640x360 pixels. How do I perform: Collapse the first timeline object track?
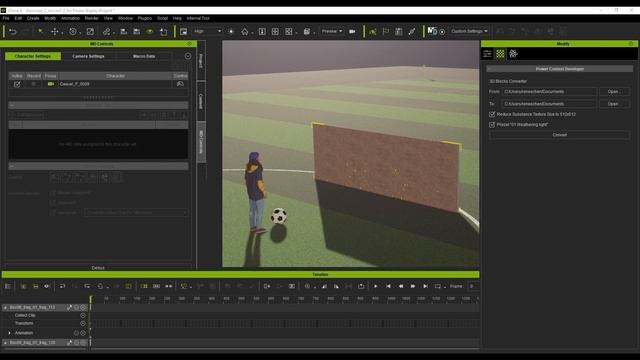tap(5, 307)
